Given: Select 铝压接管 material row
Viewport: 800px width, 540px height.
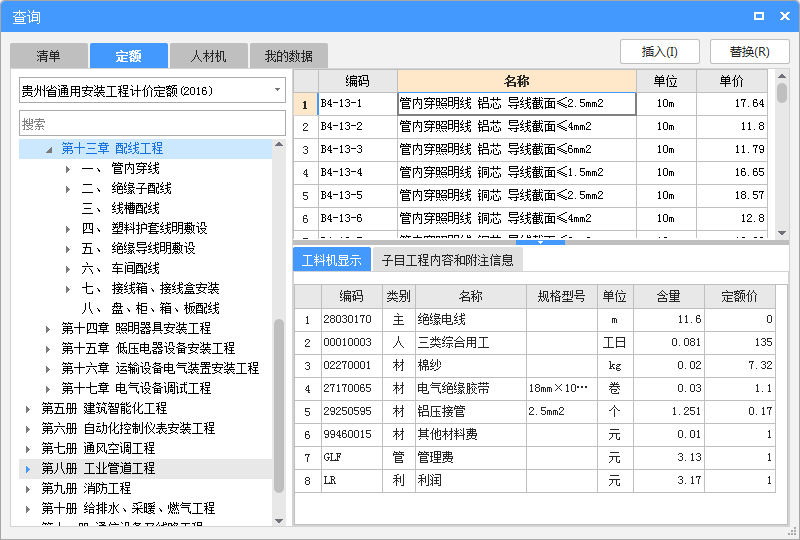Looking at the screenshot, I should pyautogui.click(x=535, y=412).
